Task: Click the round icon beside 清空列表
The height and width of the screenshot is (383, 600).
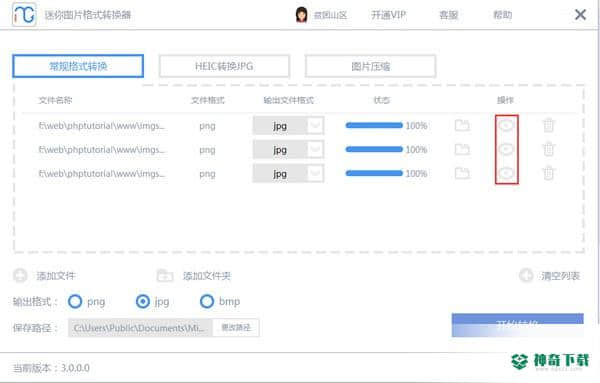Action: click(526, 275)
